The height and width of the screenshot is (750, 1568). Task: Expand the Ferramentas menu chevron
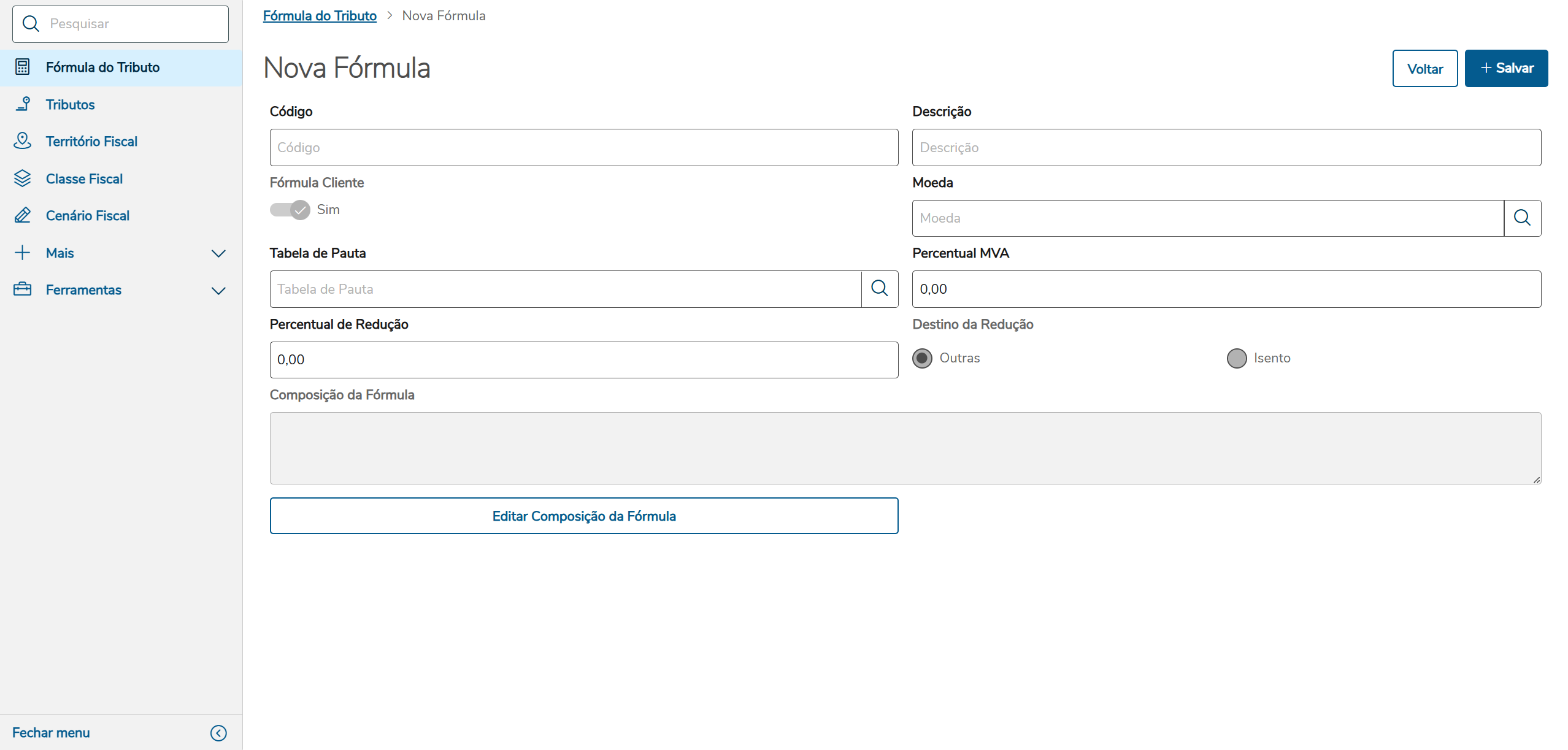pos(218,290)
